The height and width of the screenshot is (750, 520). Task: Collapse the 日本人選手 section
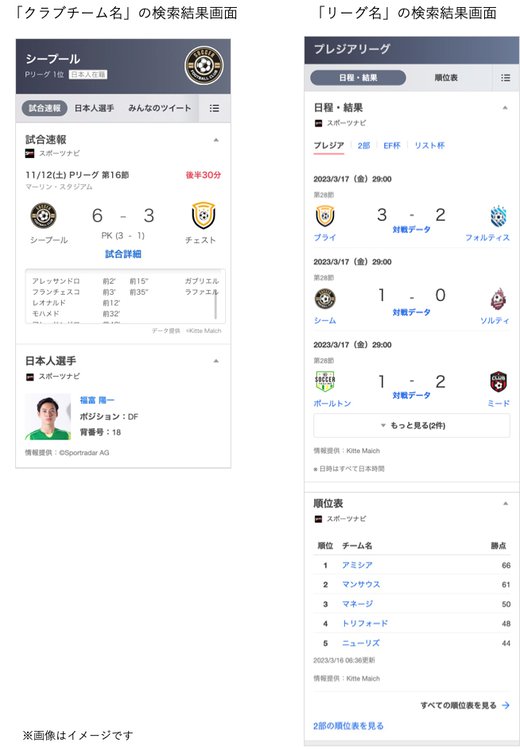click(216, 361)
